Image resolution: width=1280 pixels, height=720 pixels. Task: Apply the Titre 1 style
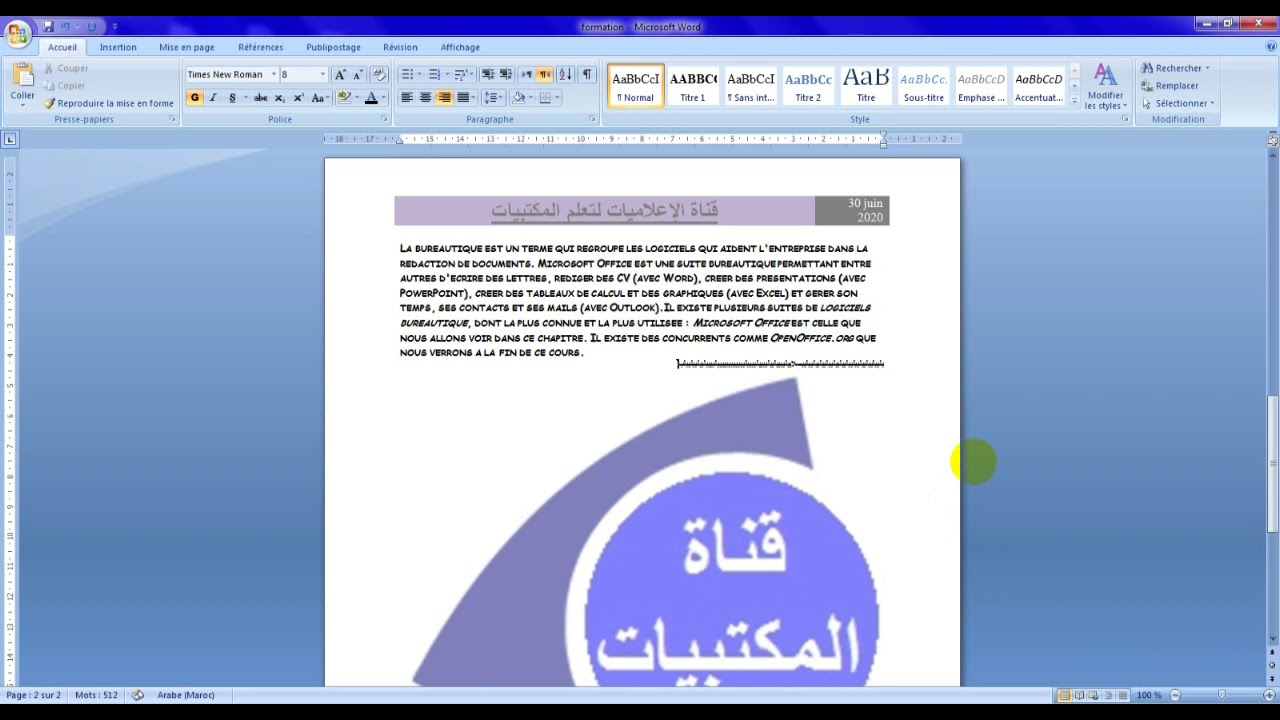[693, 86]
